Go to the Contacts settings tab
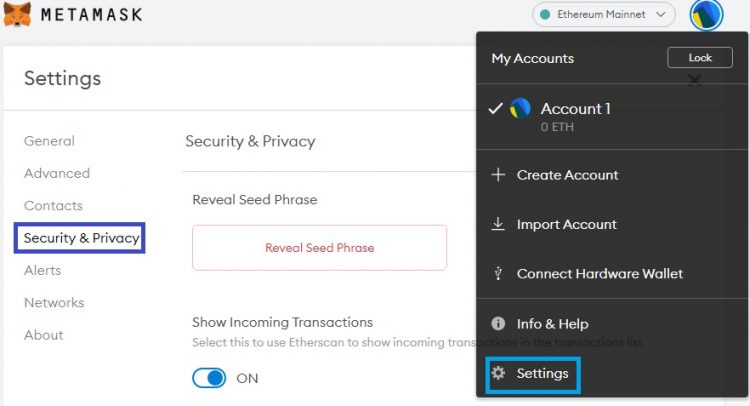 [53, 206]
